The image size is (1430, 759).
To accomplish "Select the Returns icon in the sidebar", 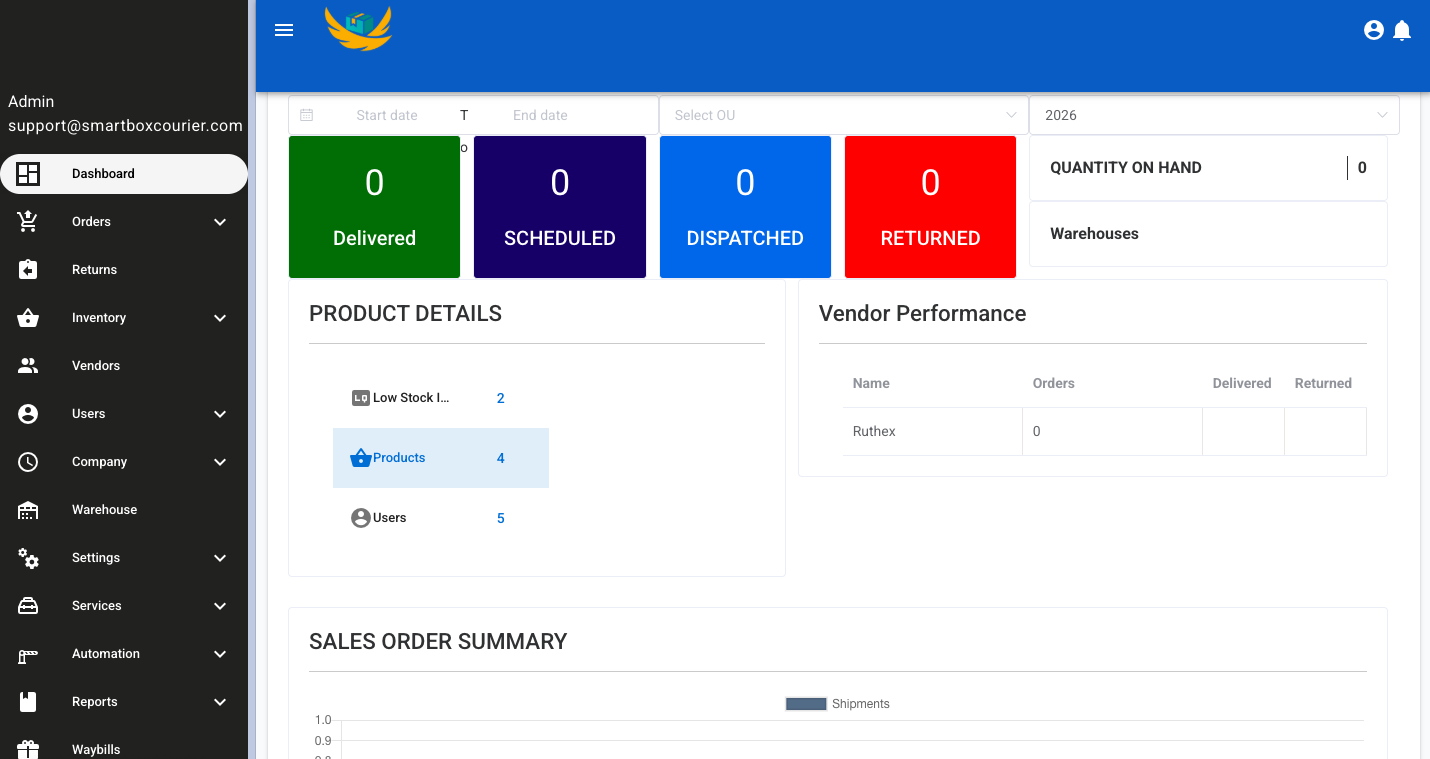I will pos(28,269).
